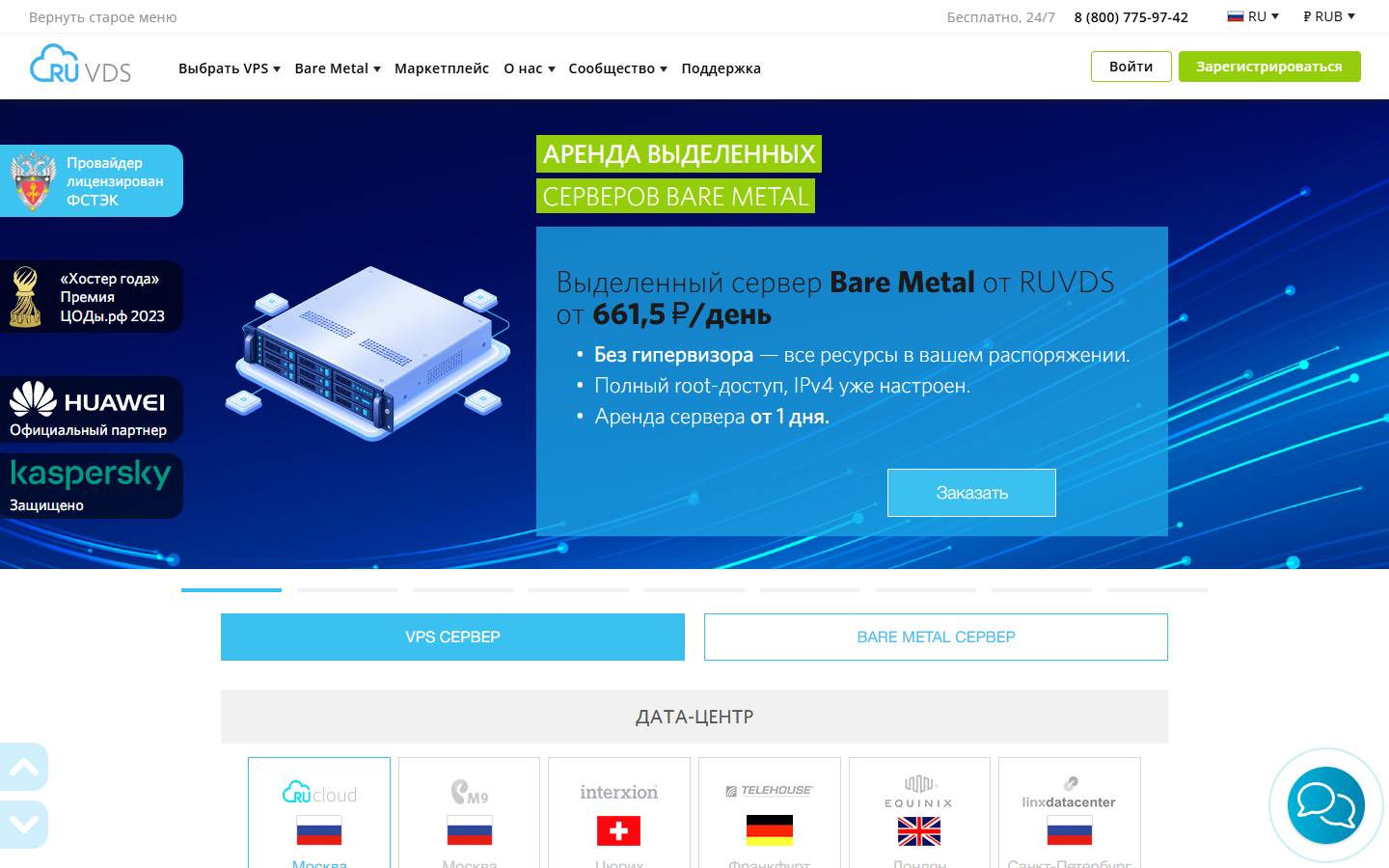Select the first carousel slide indicator
The image size is (1389, 868).
pyautogui.click(x=231, y=589)
